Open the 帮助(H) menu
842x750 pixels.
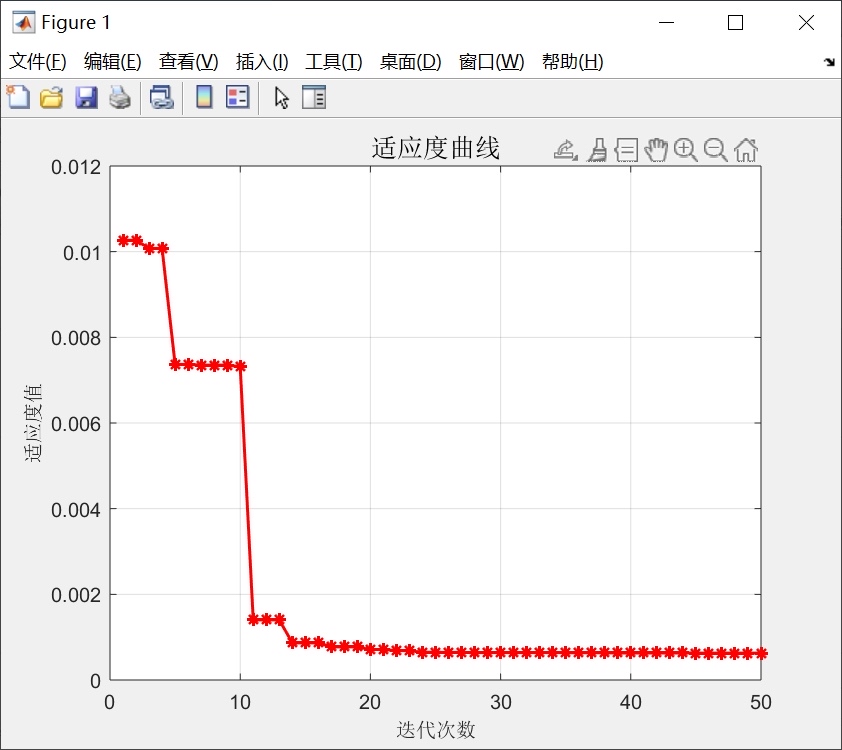[x=572, y=62]
